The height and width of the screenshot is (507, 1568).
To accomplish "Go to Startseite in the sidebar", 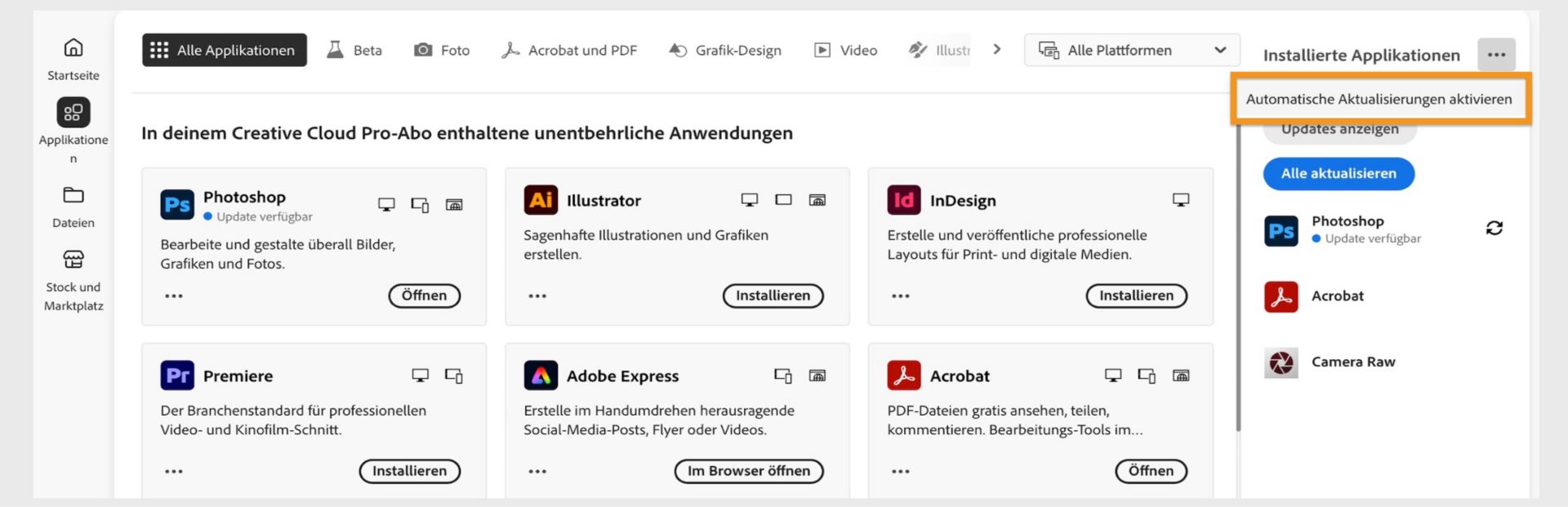I will pos(73,60).
